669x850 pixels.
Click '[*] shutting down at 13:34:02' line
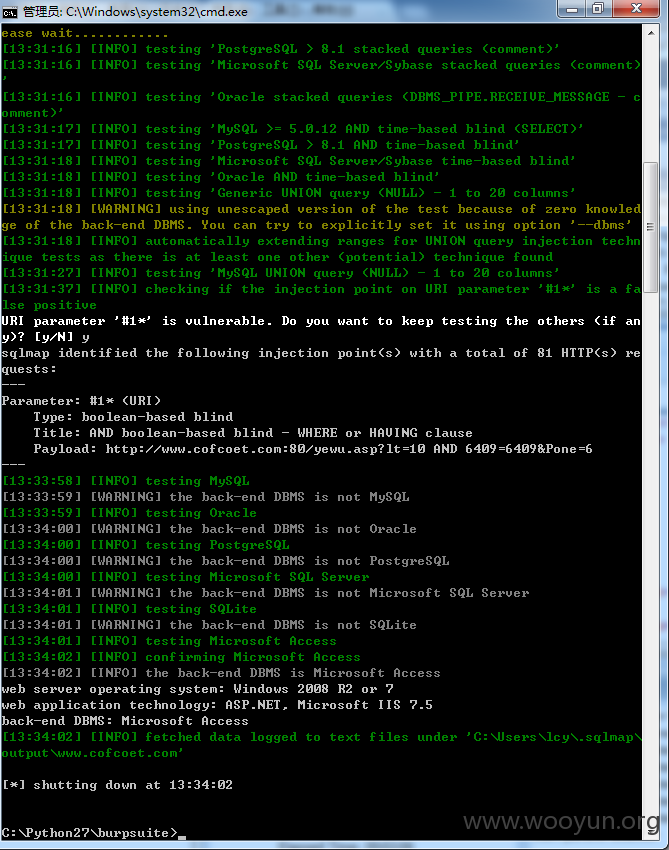[118, 784]
